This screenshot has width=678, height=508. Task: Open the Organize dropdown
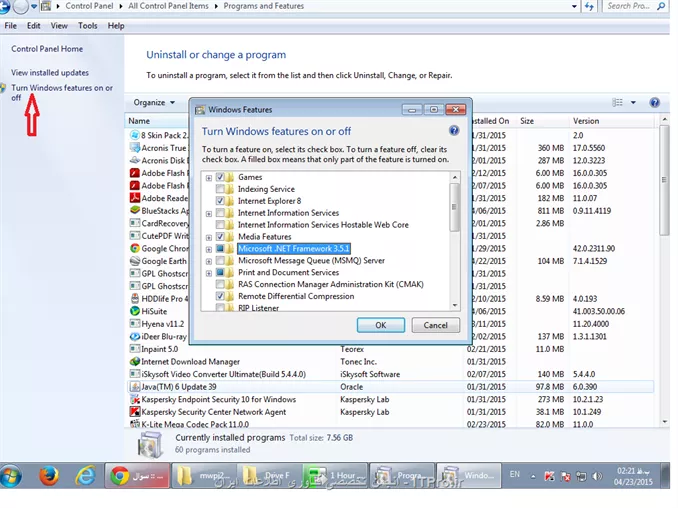(x=154, y=102)
